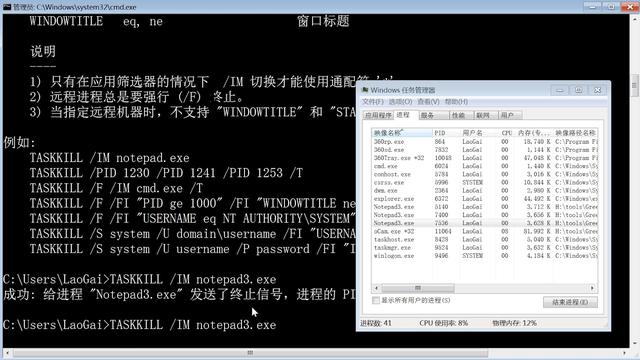
Task: Click cmd window scroll-left arrow
Action: tap(7, 353)
